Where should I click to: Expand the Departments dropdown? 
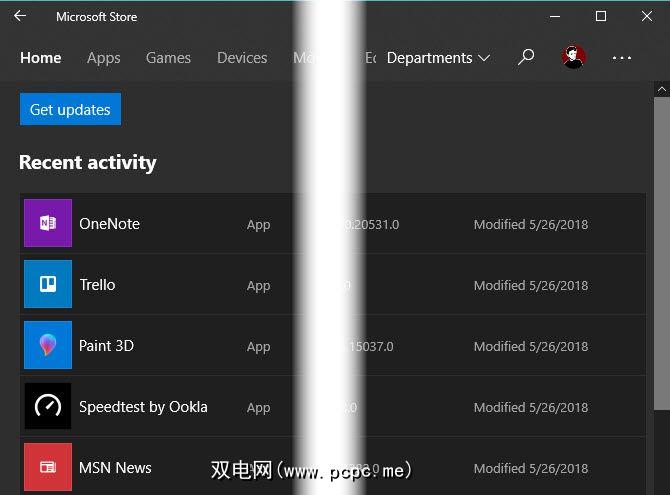pyautogui.click(x=438, y=58)
